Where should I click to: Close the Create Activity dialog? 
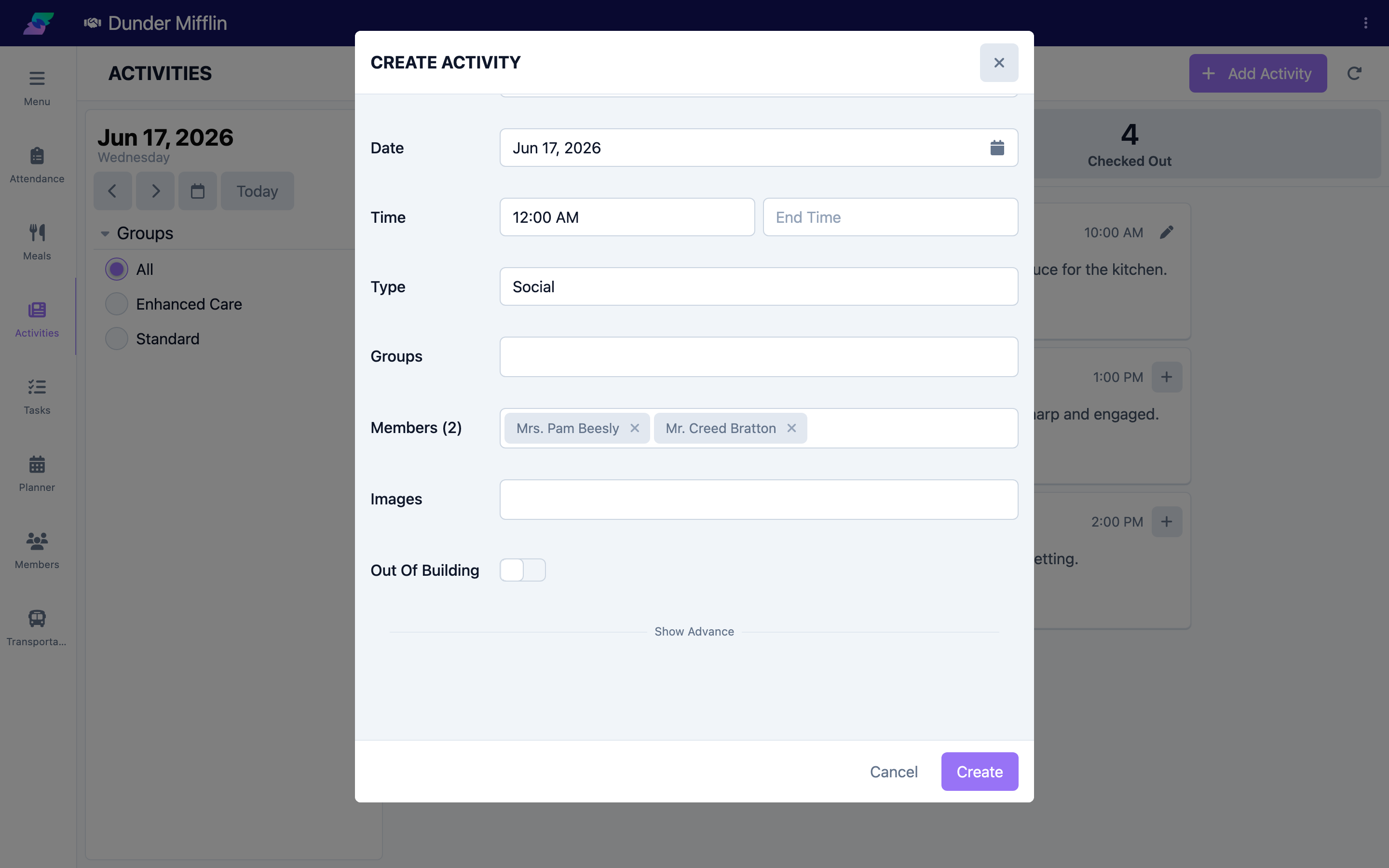(x=999, y=63)
